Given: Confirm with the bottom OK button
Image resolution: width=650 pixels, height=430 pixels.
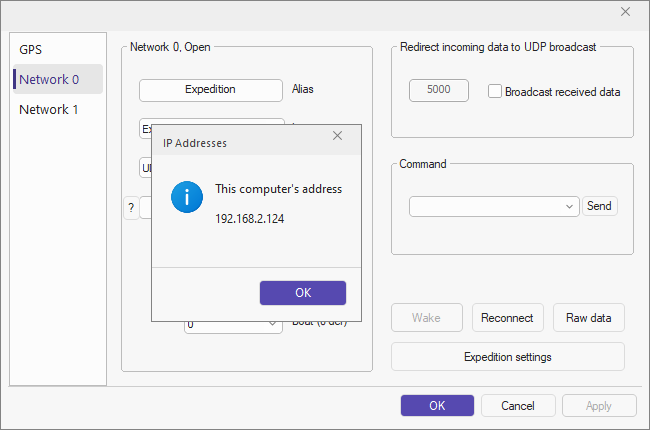Looking at the screenshot, I should (437, 405).
